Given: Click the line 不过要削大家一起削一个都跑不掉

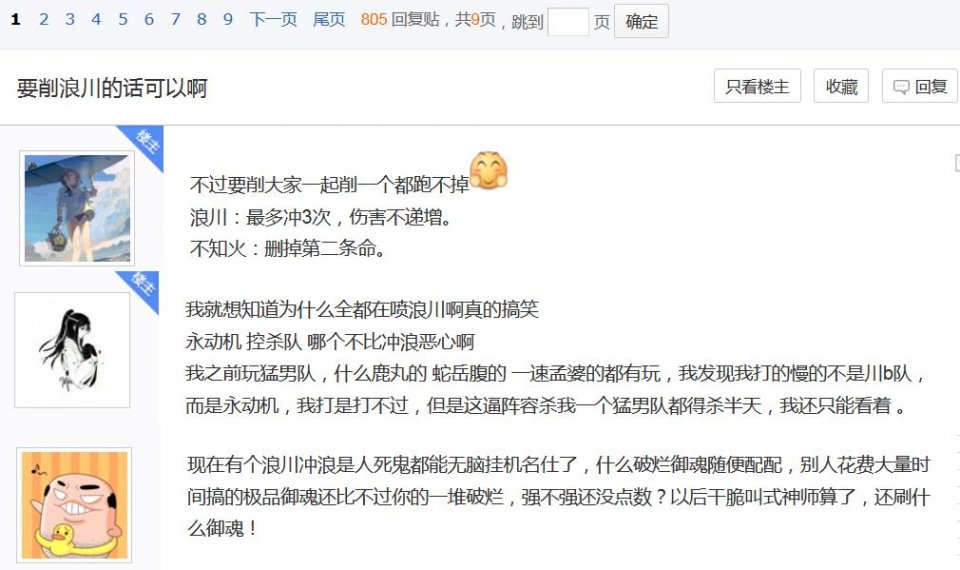Looking at the screenshot, I should coord(329,184).
